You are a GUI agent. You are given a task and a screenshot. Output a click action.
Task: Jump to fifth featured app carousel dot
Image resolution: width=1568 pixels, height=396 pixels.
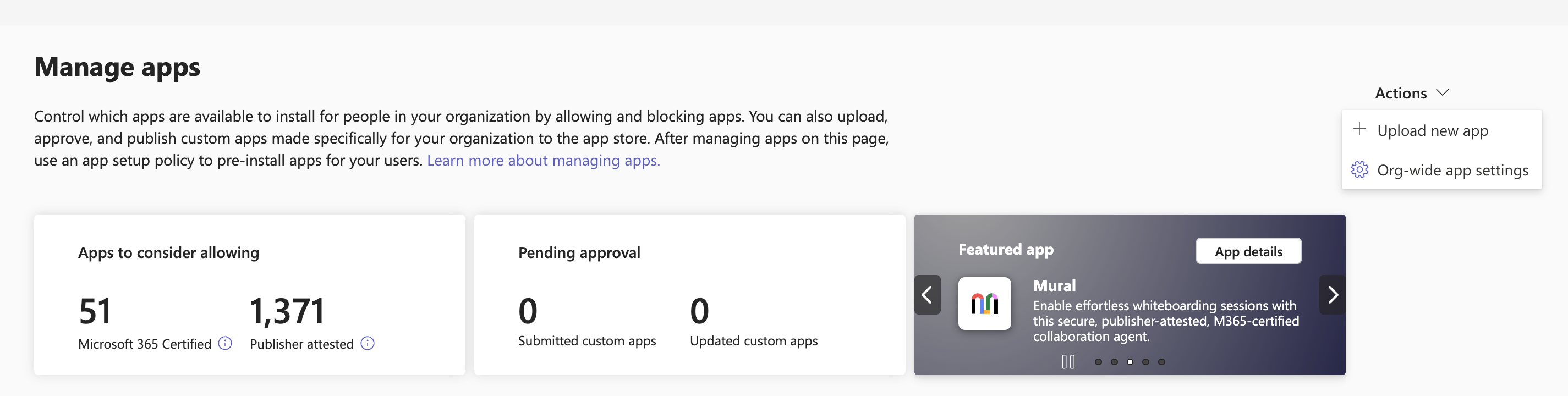pyautogui.click(x=1161, y=362)
